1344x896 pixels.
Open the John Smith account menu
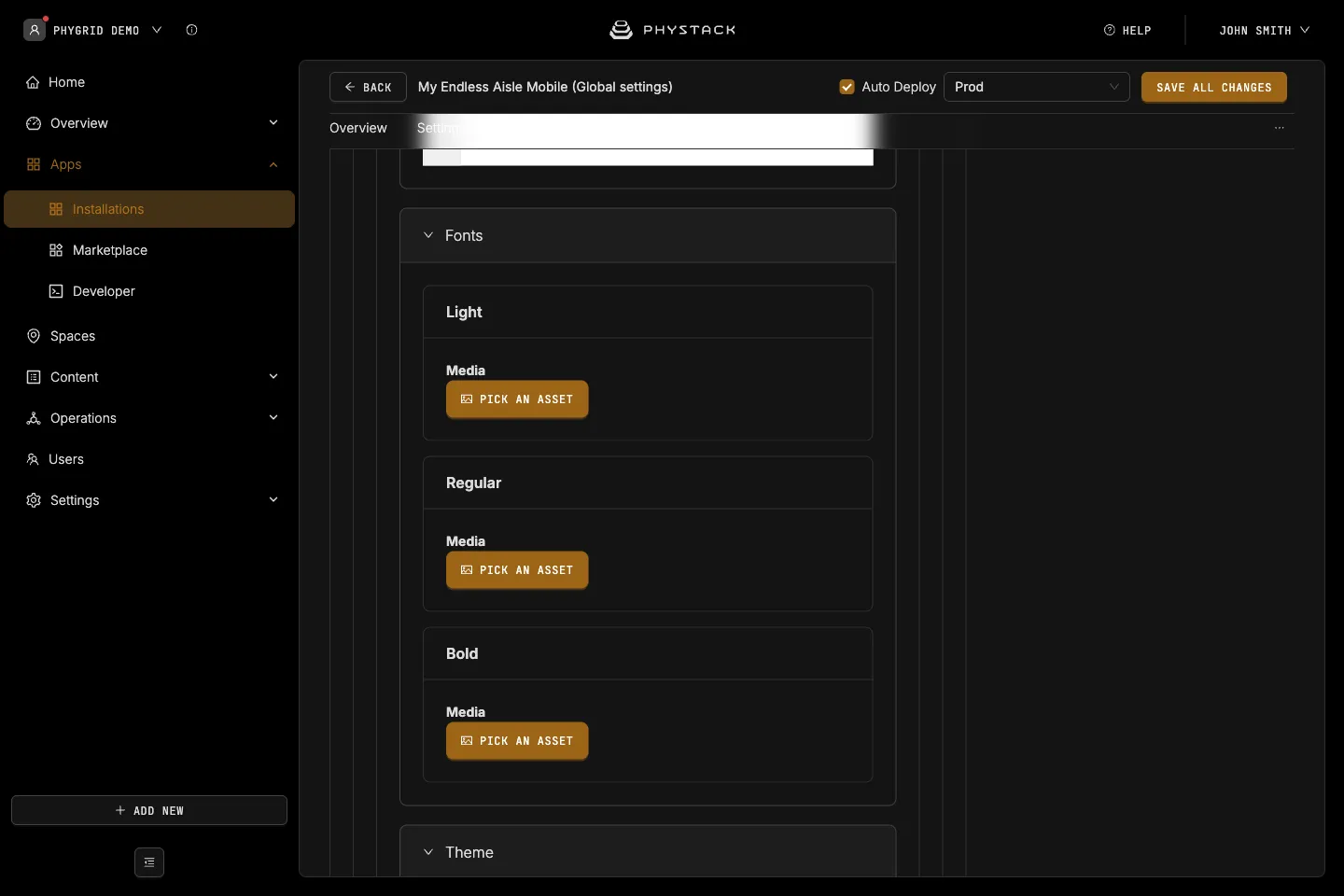click(x=1264, y=30)
